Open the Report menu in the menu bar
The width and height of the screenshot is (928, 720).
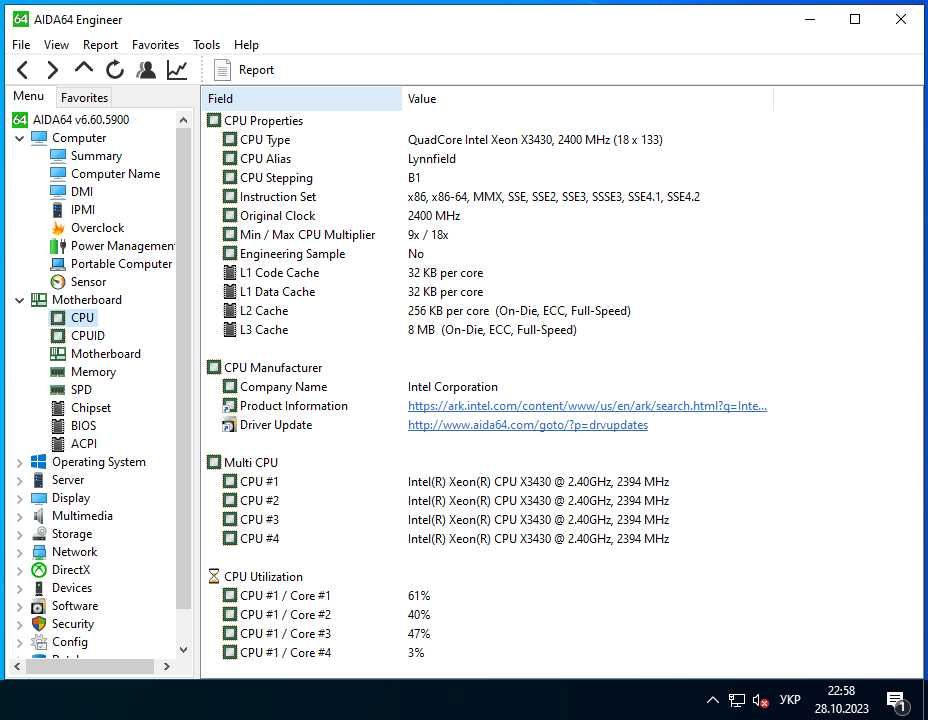[x=100, y=45]
